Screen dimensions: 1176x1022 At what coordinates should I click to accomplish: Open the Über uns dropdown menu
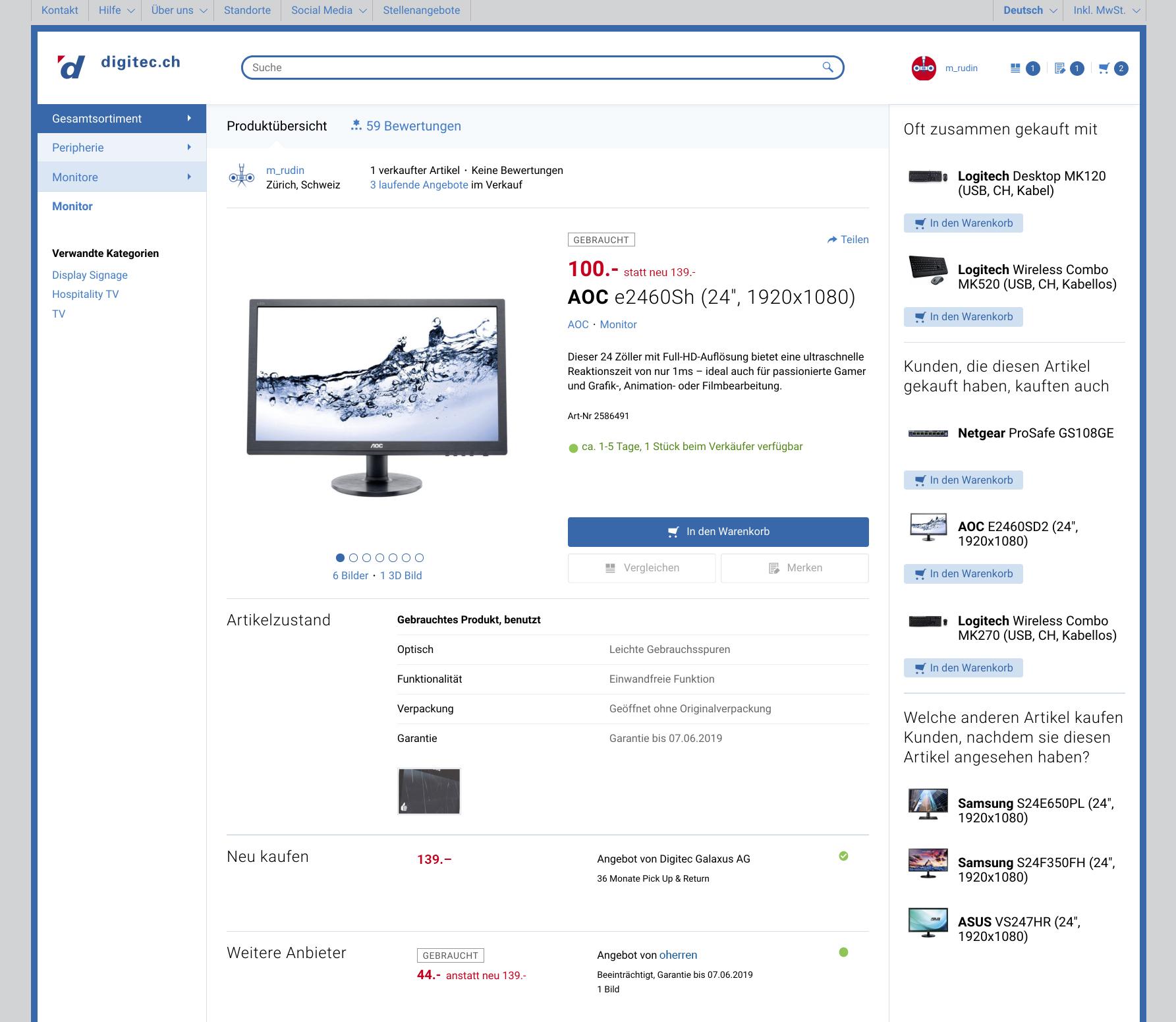click(179, 11)
